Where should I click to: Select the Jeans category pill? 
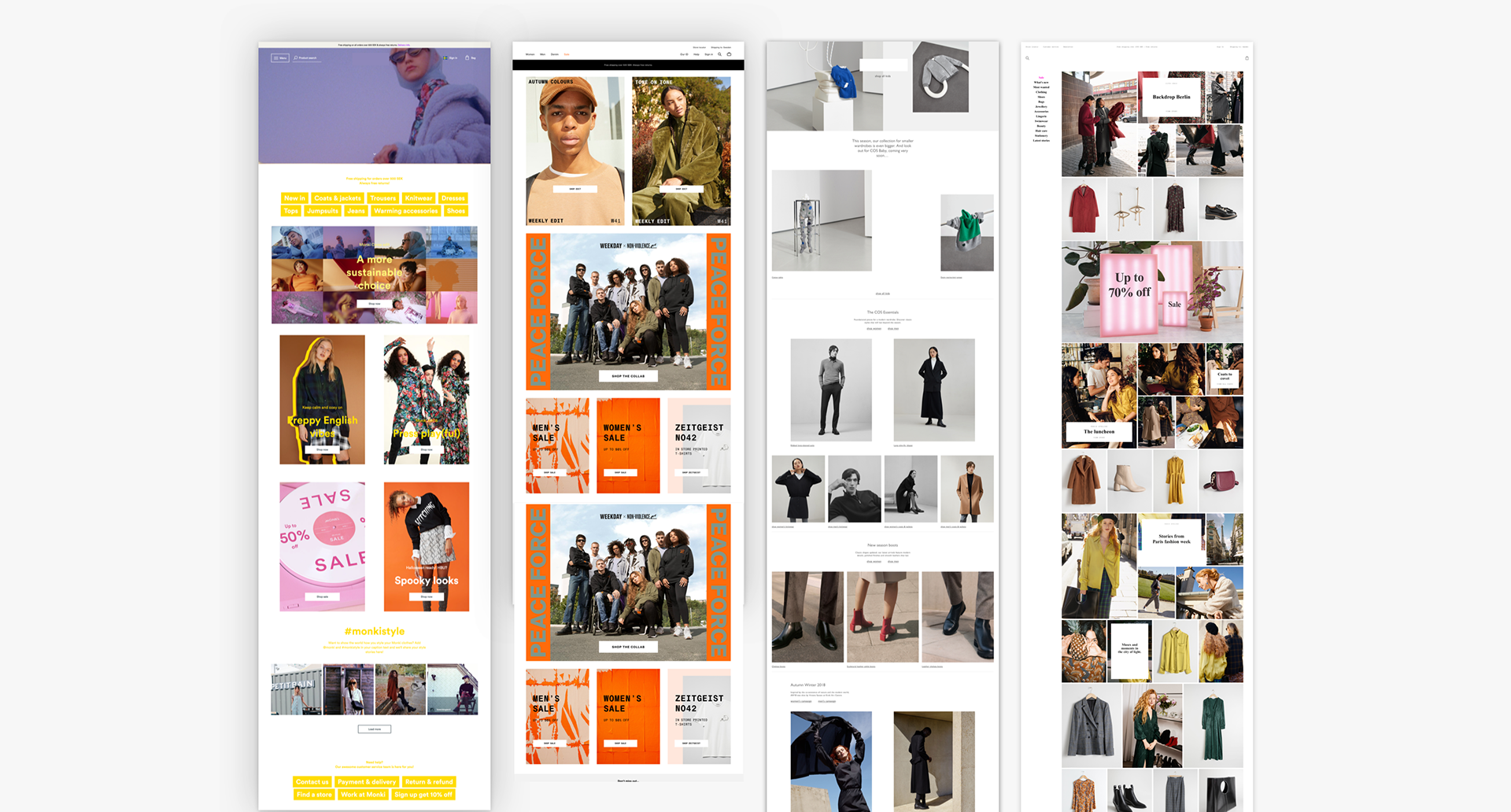tap(357, 211)
